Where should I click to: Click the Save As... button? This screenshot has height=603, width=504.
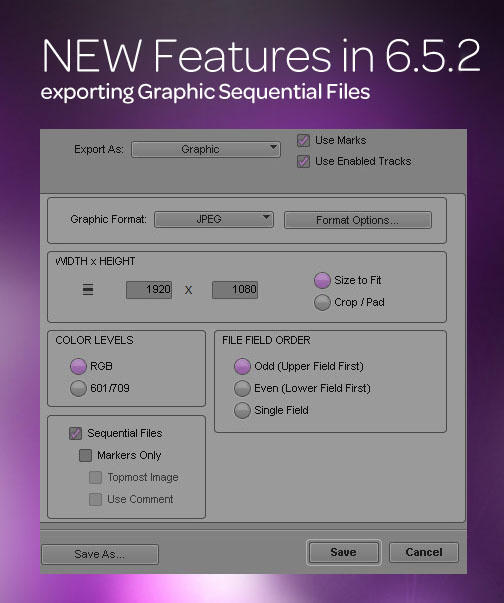coord(100,554)
